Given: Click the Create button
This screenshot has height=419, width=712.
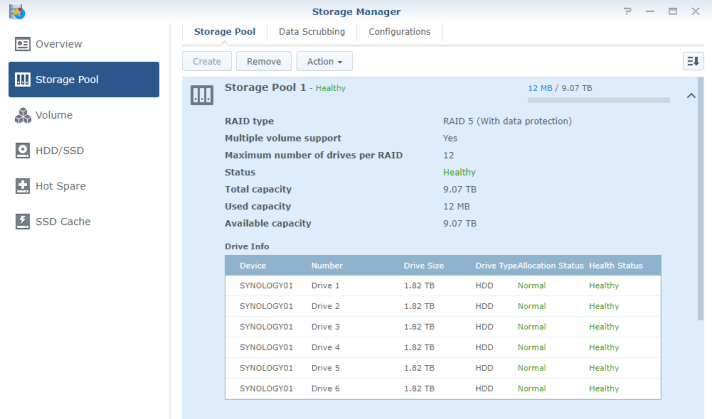Looking at the screenshot, I should tap(207, 61).
